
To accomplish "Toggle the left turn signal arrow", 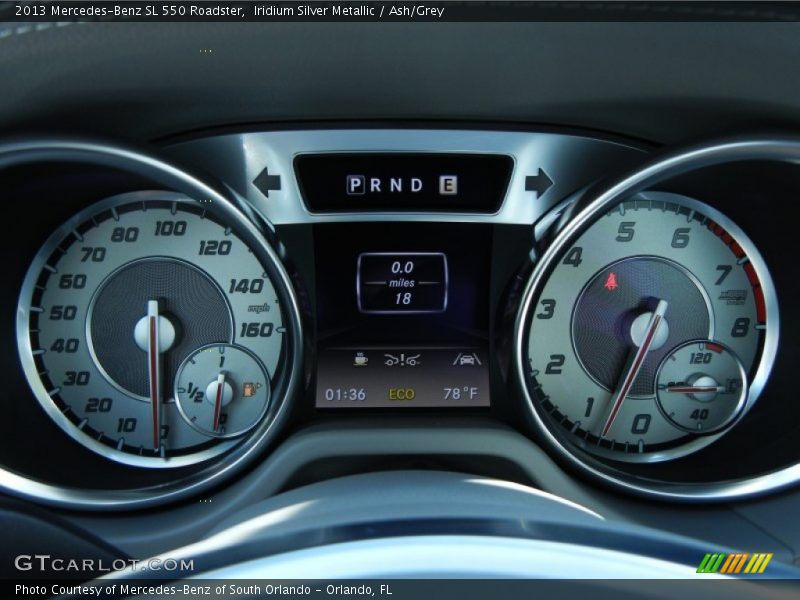I will 266,182.
